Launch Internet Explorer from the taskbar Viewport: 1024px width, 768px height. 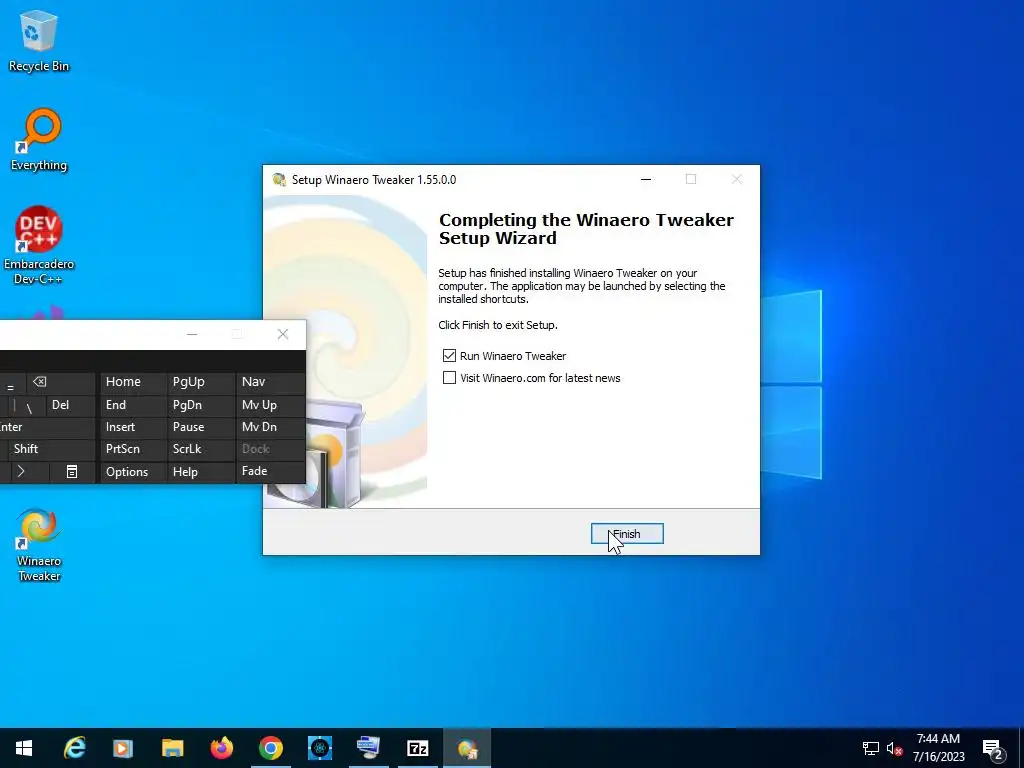click(74, 748)
